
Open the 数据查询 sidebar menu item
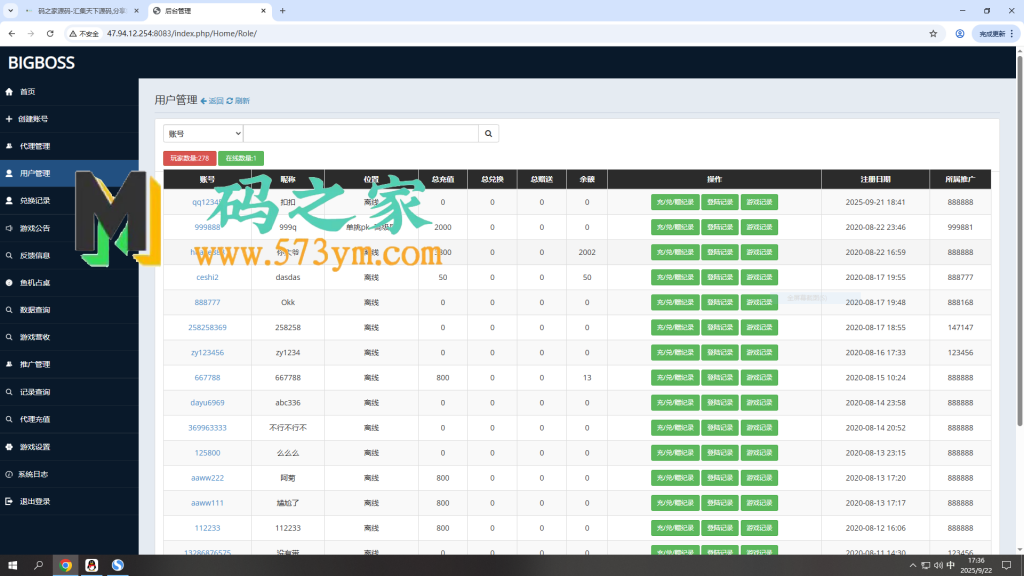pyautogui.click(x=69, y=310)
